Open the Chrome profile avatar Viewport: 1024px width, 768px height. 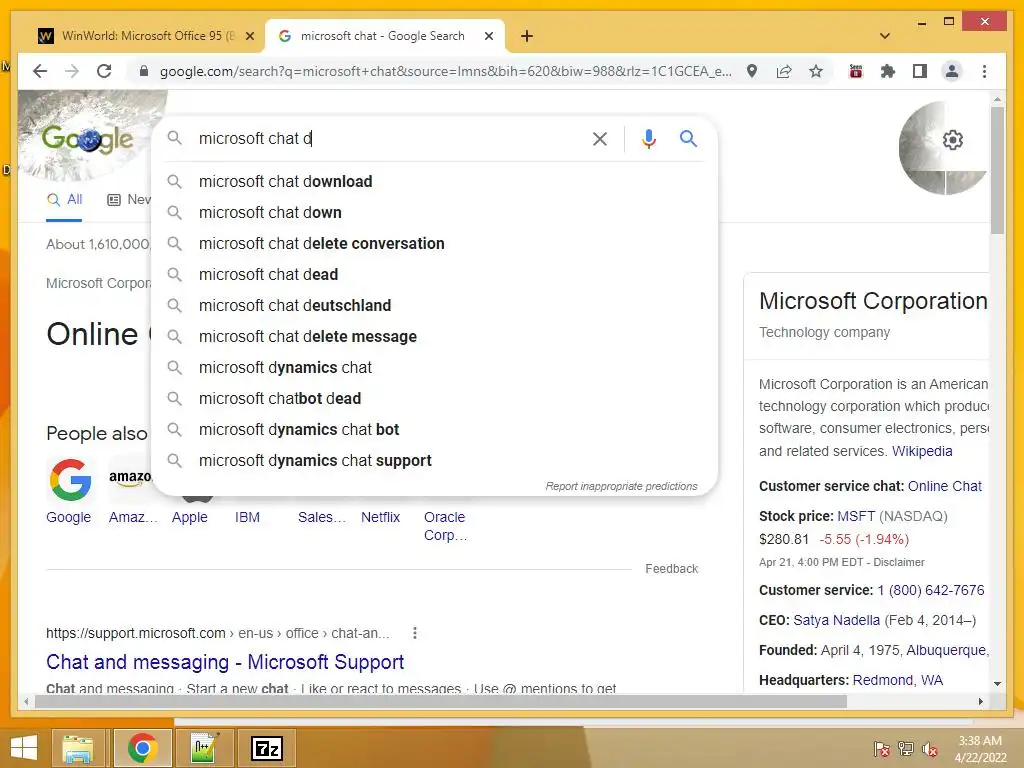click(x=952, y=71)
